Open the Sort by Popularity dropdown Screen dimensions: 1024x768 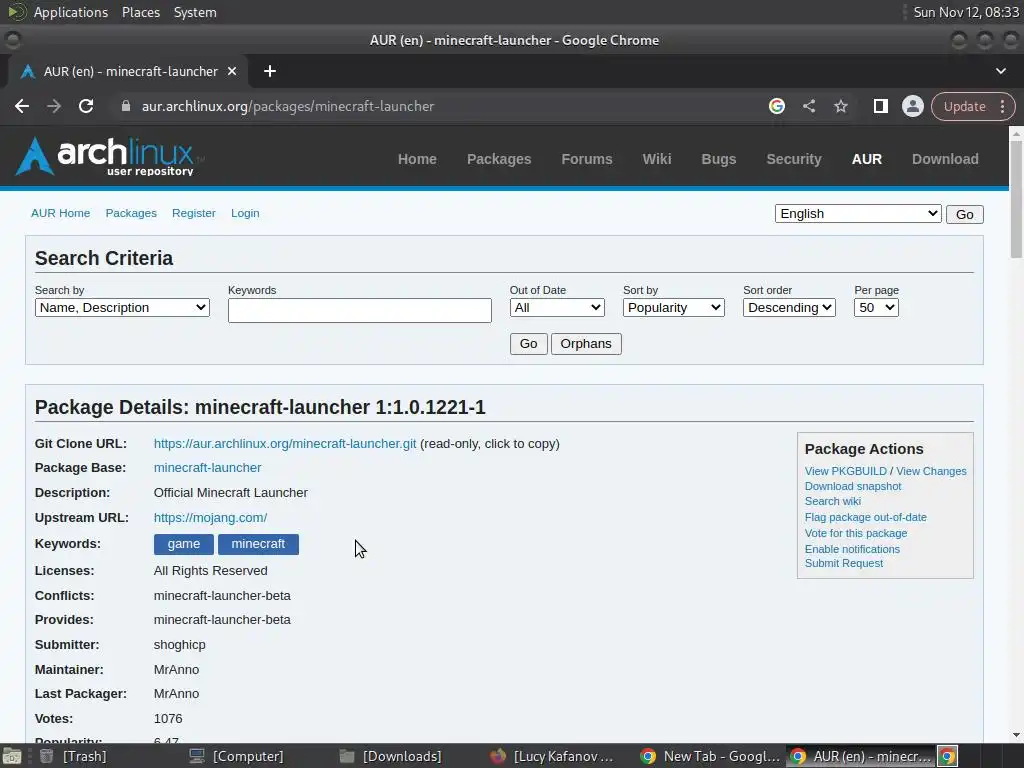(673, 308)
